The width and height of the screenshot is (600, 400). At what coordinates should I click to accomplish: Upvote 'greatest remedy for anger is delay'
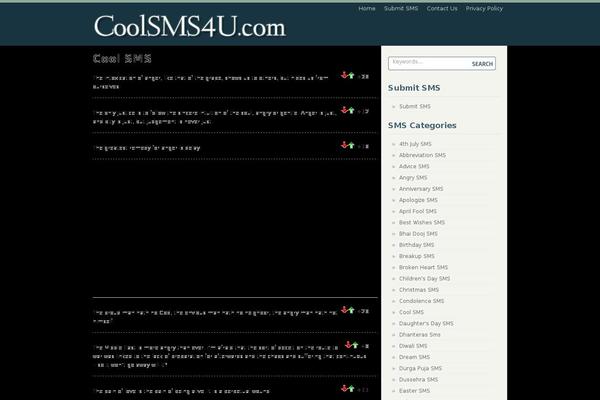[x=351, y=145]
